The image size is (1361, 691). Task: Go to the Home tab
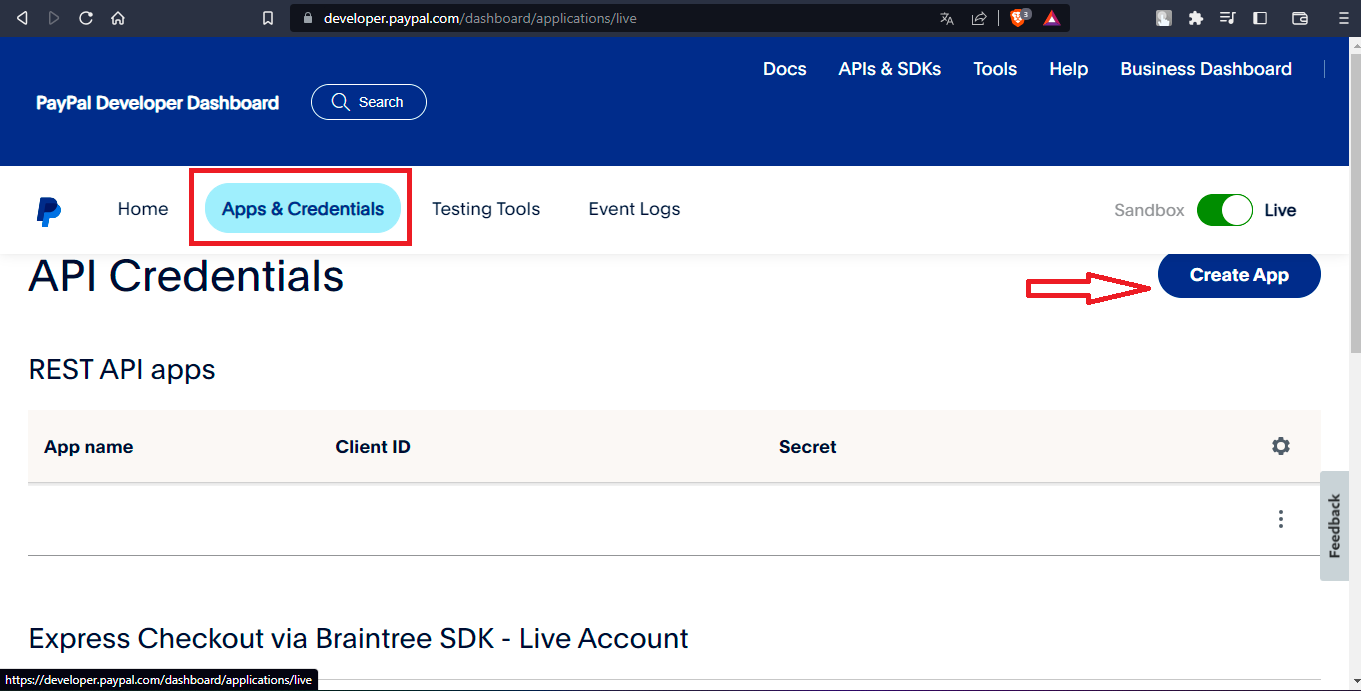pos(143,209)
